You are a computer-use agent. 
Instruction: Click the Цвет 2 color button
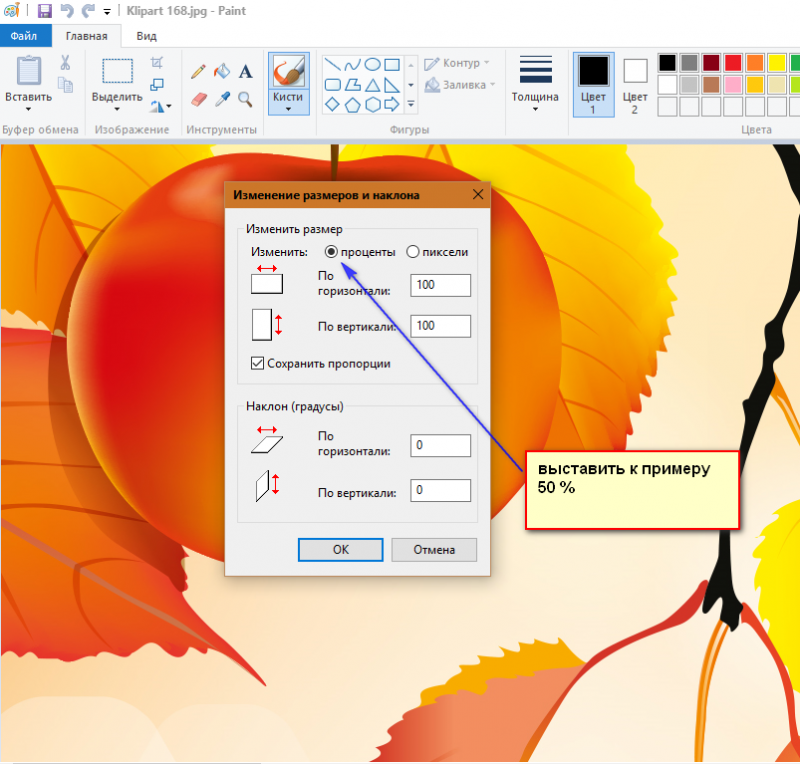click(x=635, y=85)
